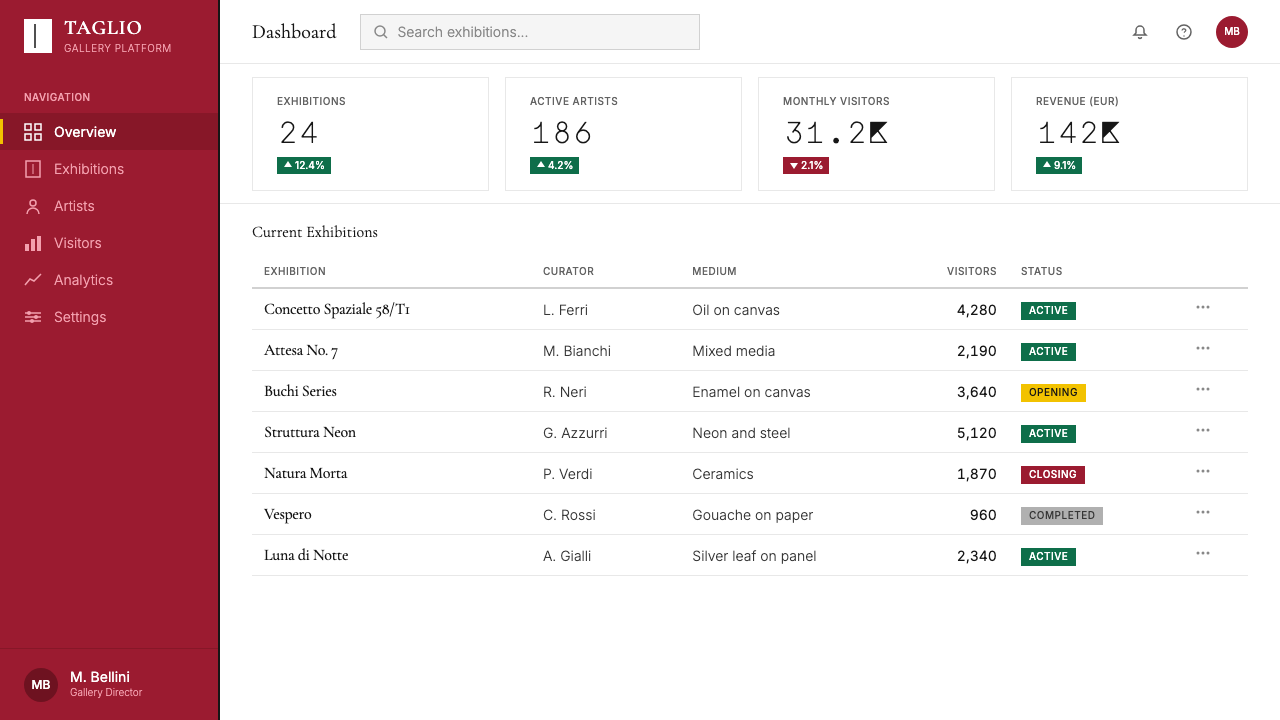Click the Visitors bar chart icon
The height and width of the screenshot is (720, 1280).
click(33, 243)
